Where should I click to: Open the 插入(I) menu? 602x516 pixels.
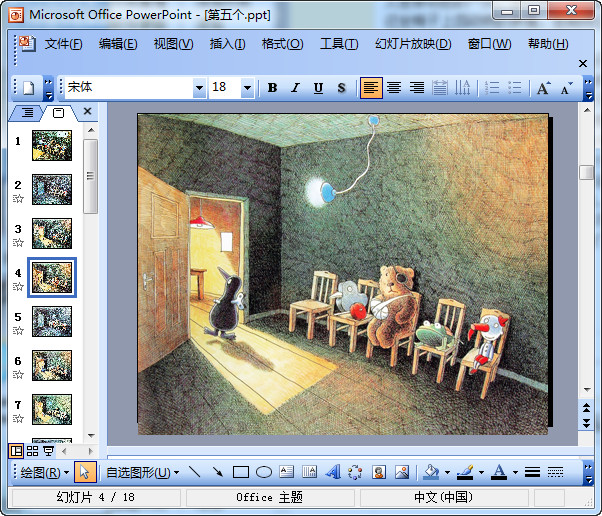[x=227, y=44]
